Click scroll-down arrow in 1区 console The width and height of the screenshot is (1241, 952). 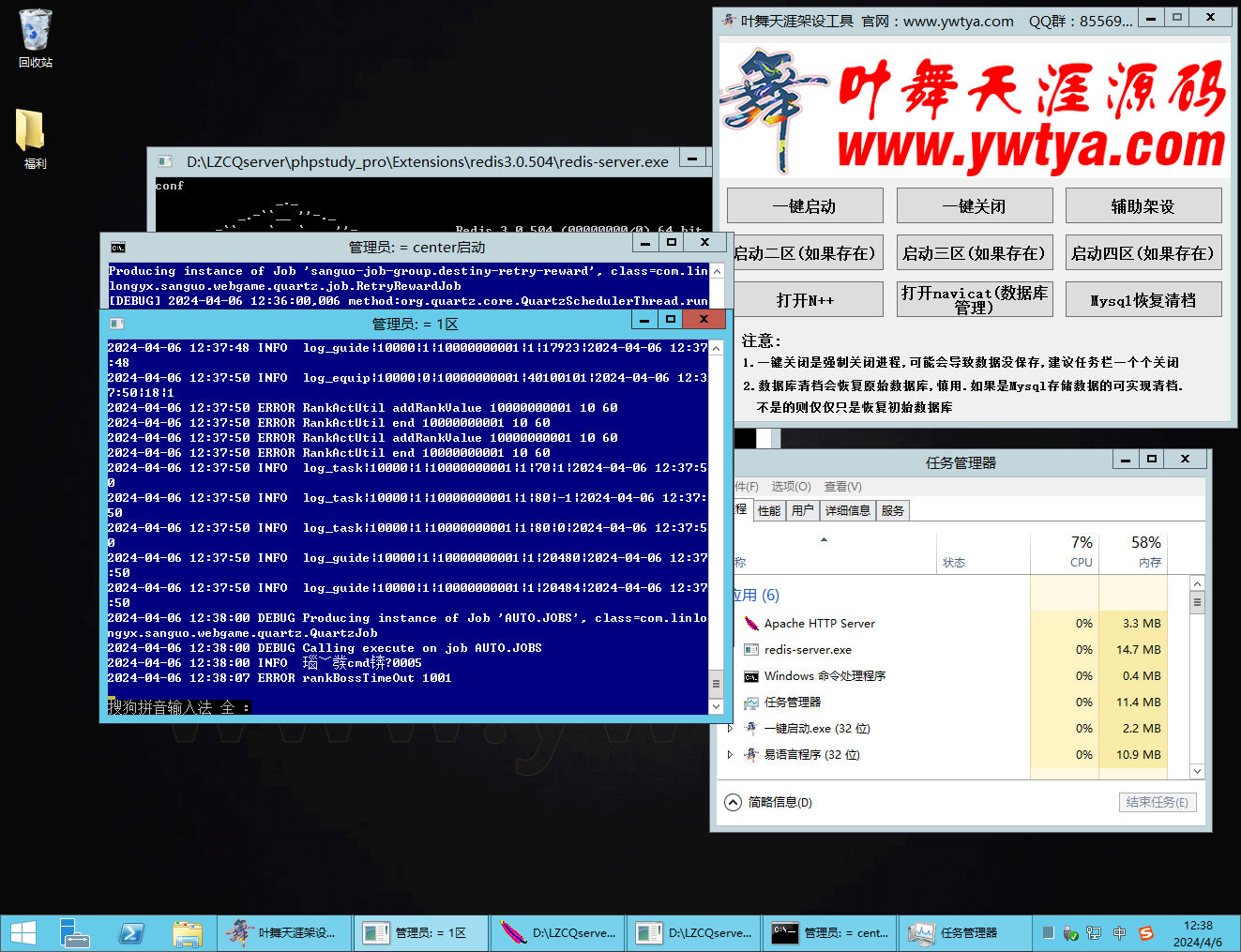coord(717,706)
